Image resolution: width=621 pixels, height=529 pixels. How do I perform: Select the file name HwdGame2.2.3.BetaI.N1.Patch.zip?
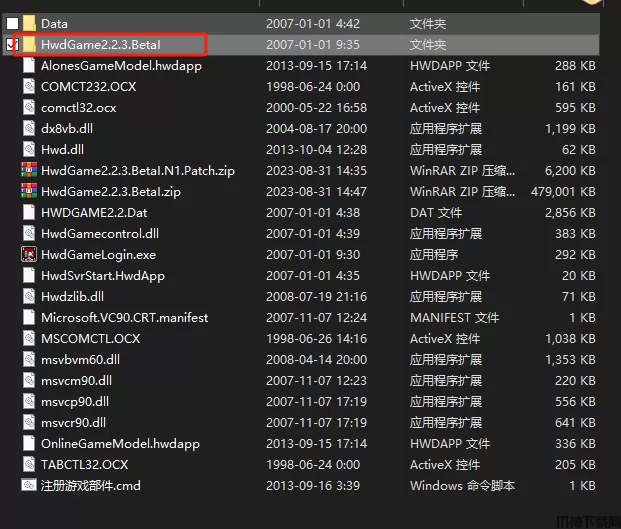[138, 171]
